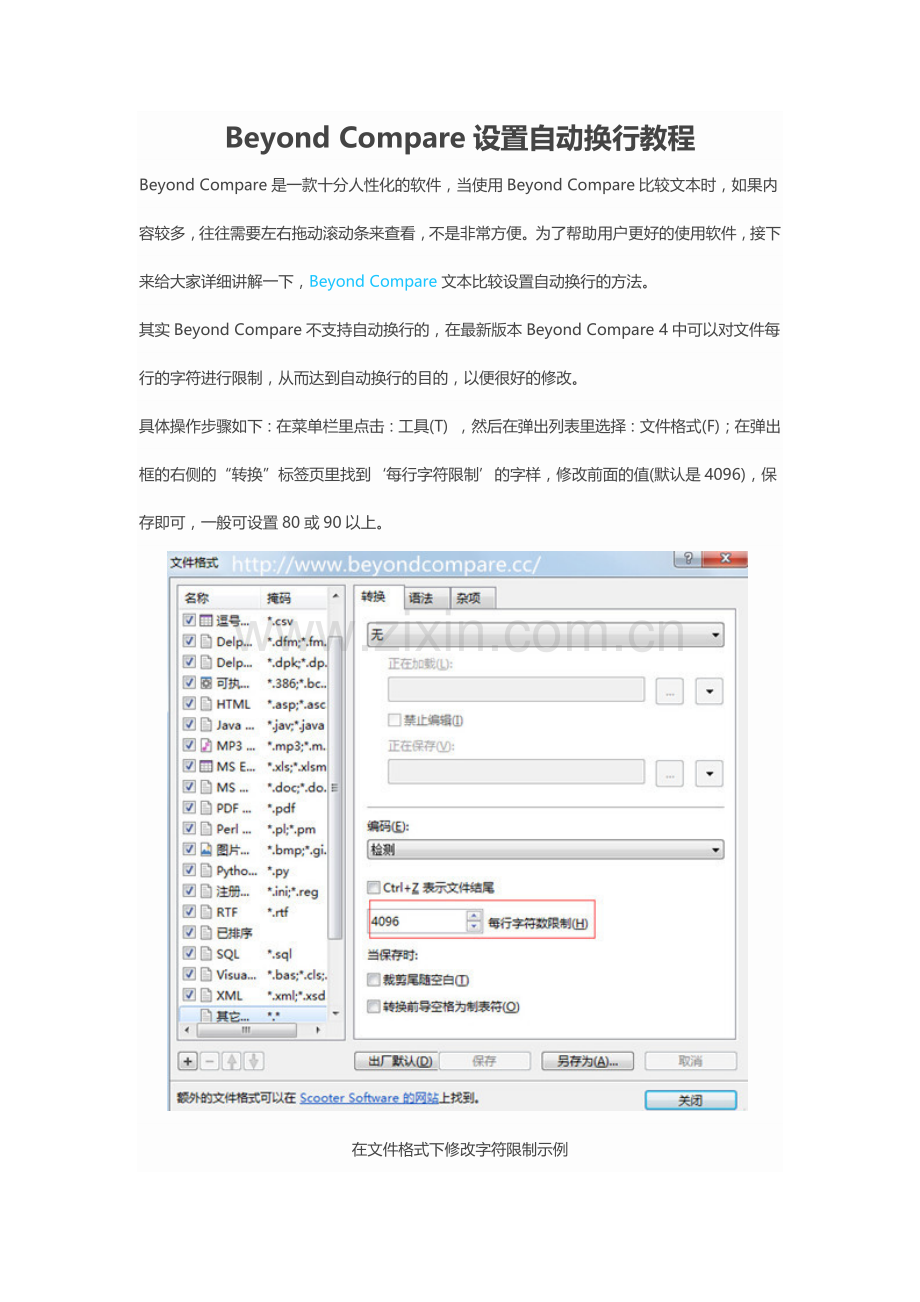
Task: Uncheck the RTF format checkbox
Action: pos(189,912)
